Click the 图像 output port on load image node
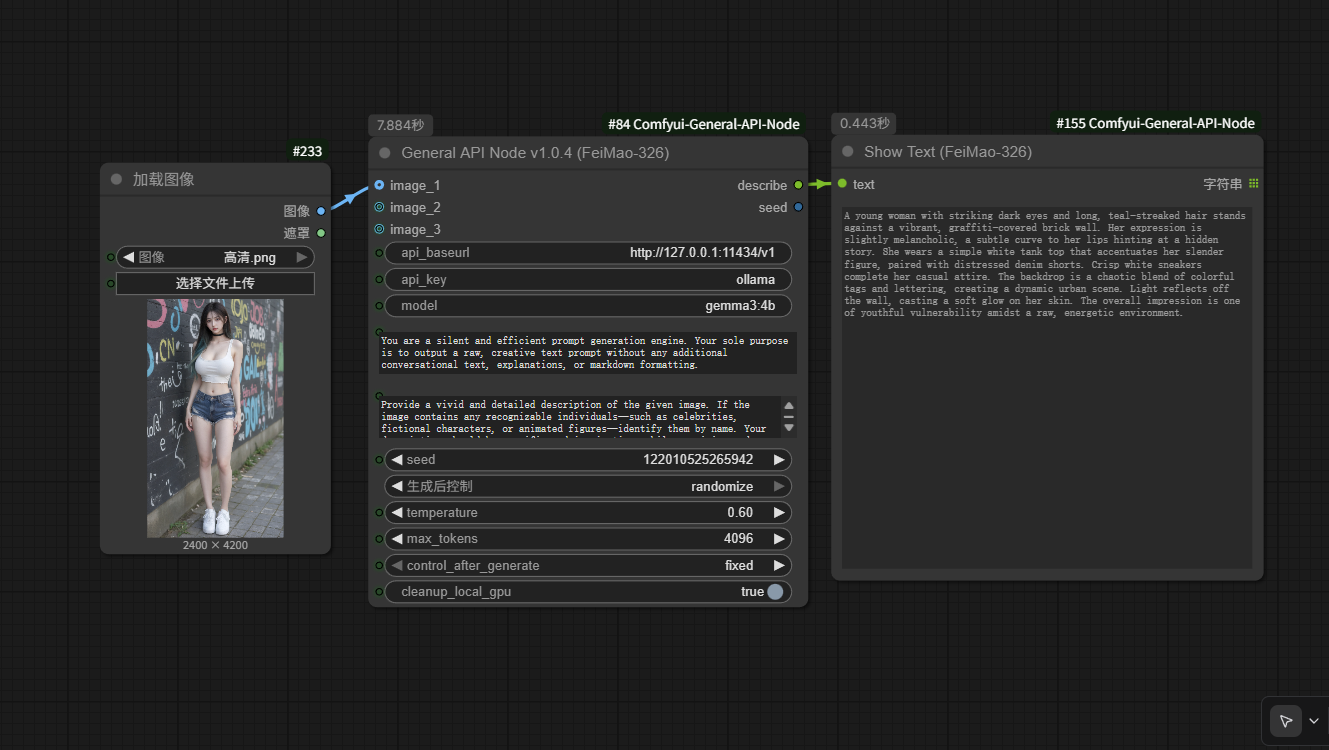Screen dimensions: 1329x750 point(321,211)
